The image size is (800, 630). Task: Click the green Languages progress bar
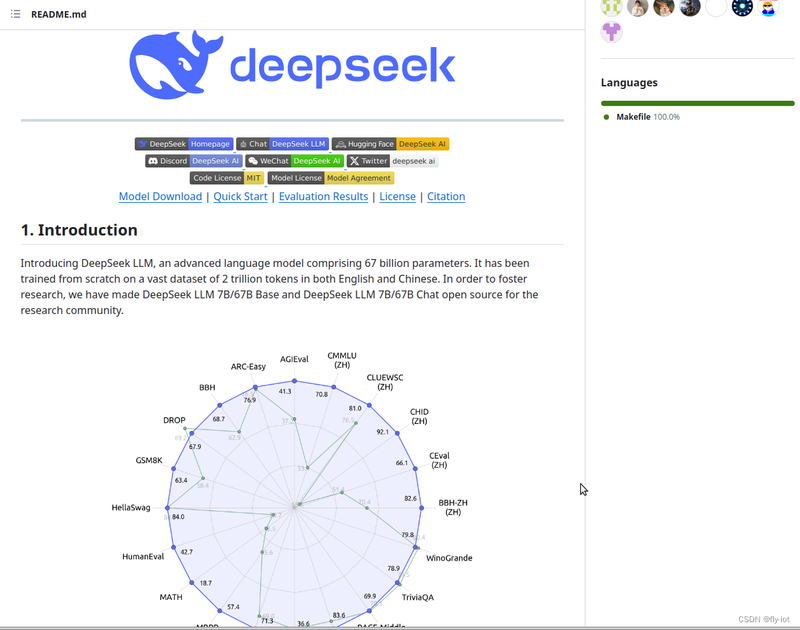697,103
